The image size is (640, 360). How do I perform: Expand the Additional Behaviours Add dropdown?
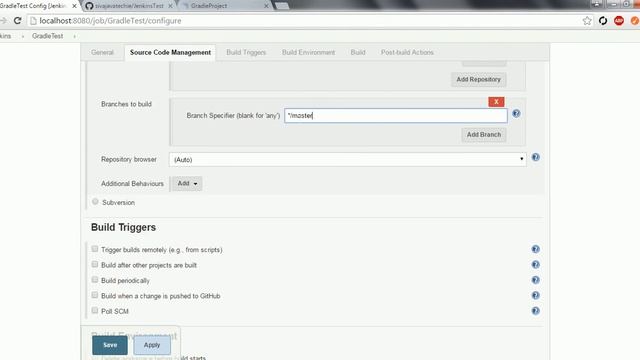coord(187,184)
